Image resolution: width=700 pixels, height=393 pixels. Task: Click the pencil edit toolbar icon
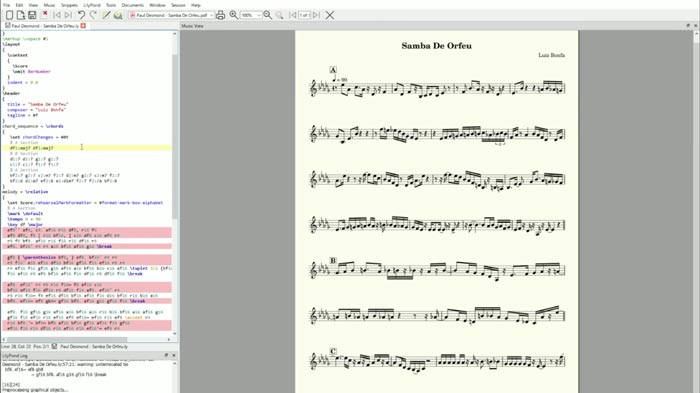106,15
